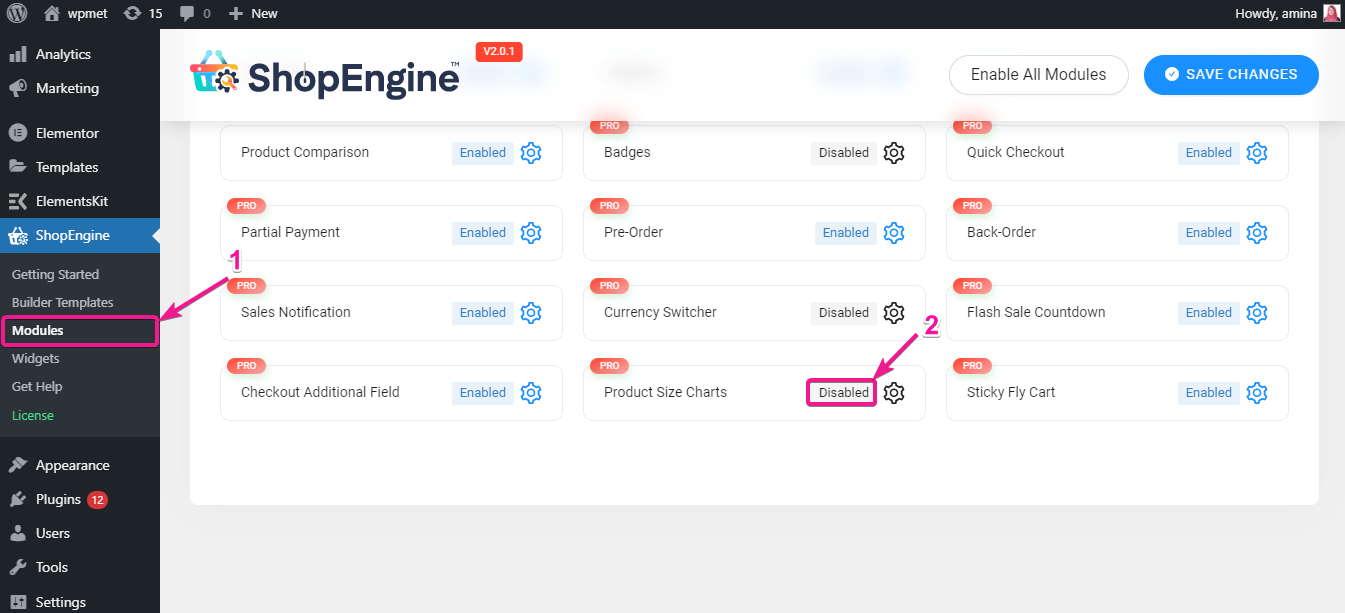Toggle Currency Switcher Disabled status
1345x613 pixels.
pyautogui.click(x=844, y=313)
